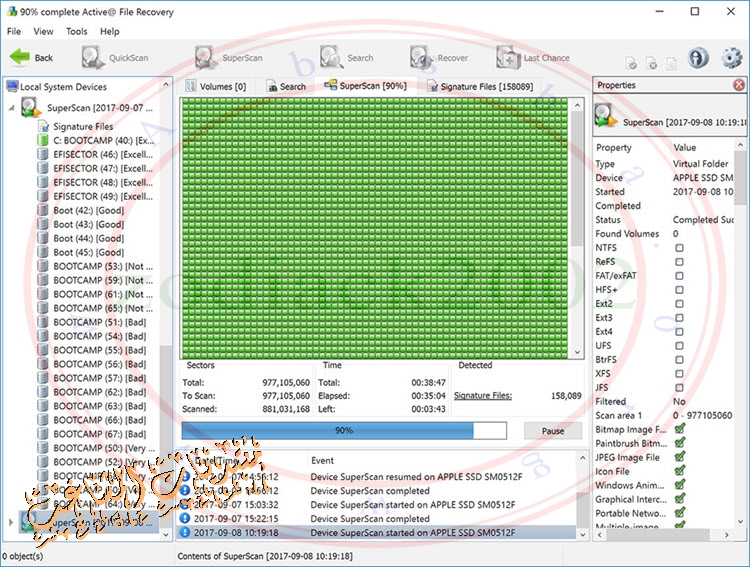The height and width of the screenshot is (567, 750).
Task: Click the Back arrow icon
Action: 20,57
